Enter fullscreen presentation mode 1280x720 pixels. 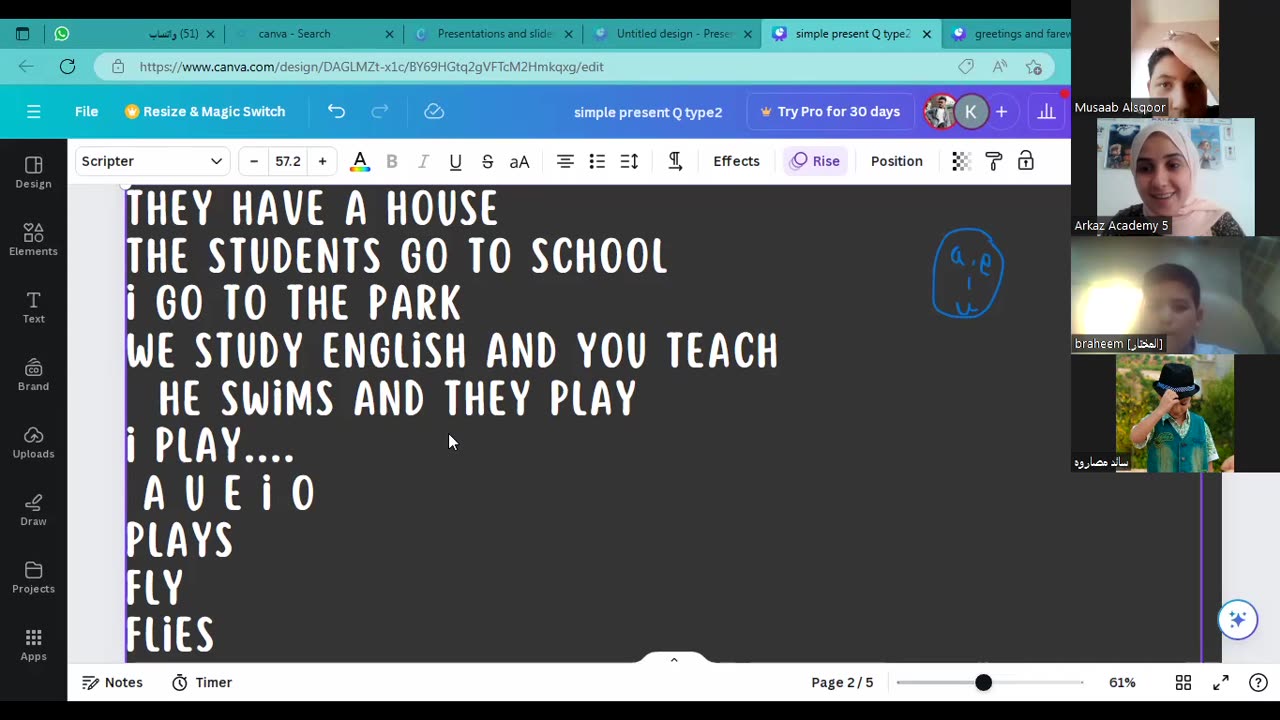point(1221,682)
